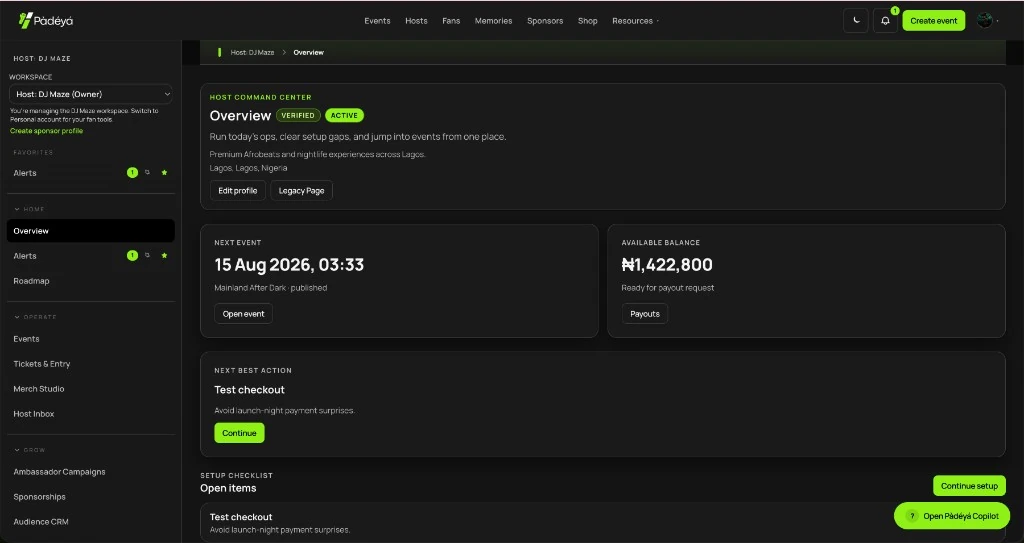Open Tickets & Entry in the sidebar

(x=42, y=364)
